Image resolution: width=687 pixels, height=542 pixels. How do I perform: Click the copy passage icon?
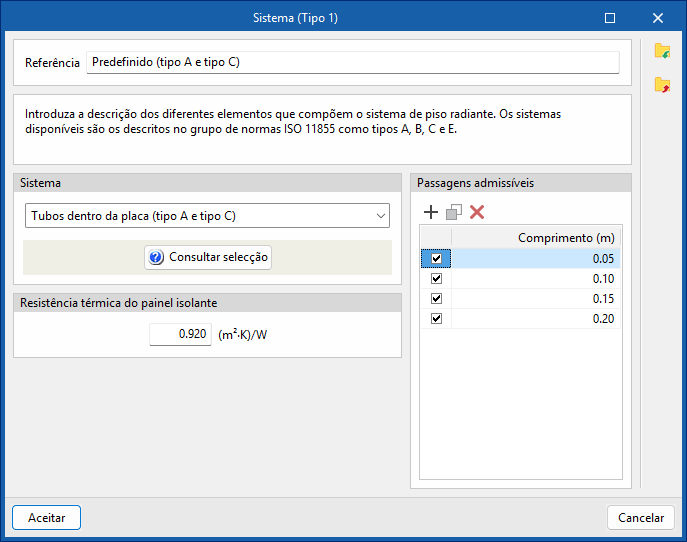[454, 212]
